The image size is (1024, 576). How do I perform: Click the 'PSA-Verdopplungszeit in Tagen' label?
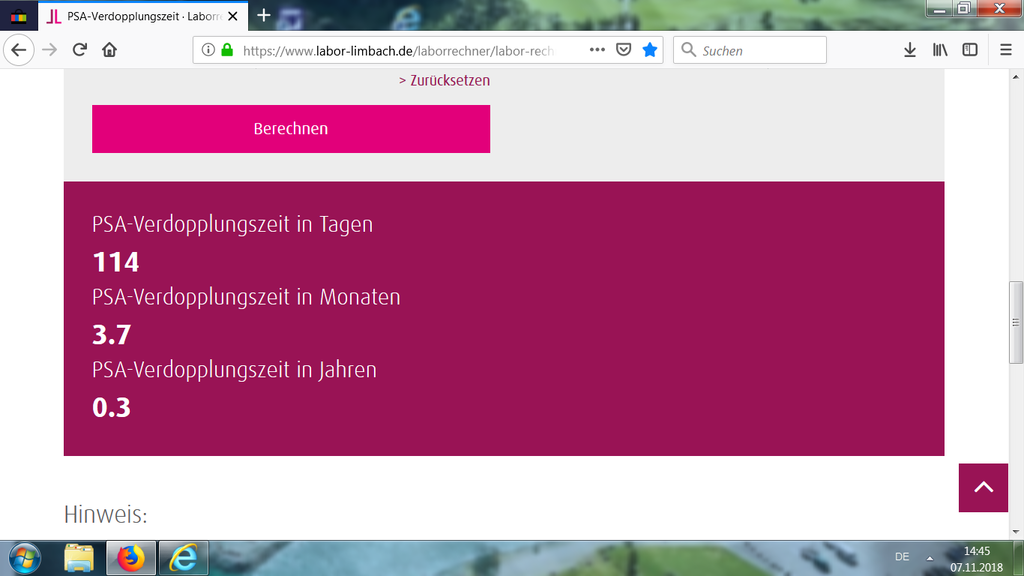click(x=232, y=224)
